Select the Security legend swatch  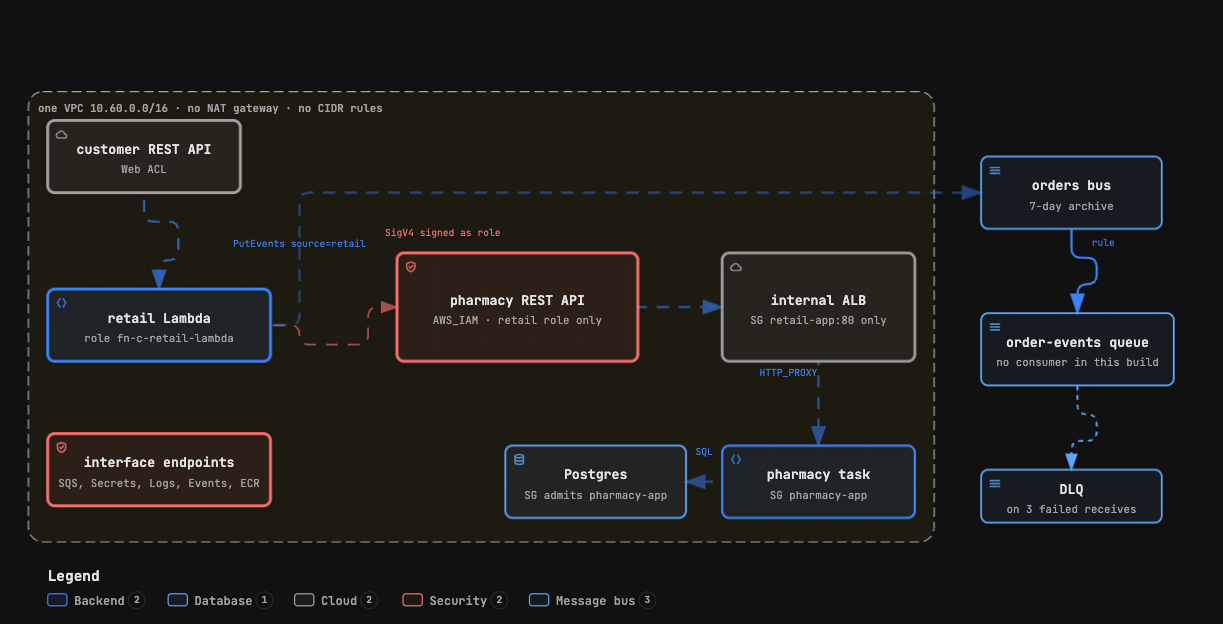412,600
